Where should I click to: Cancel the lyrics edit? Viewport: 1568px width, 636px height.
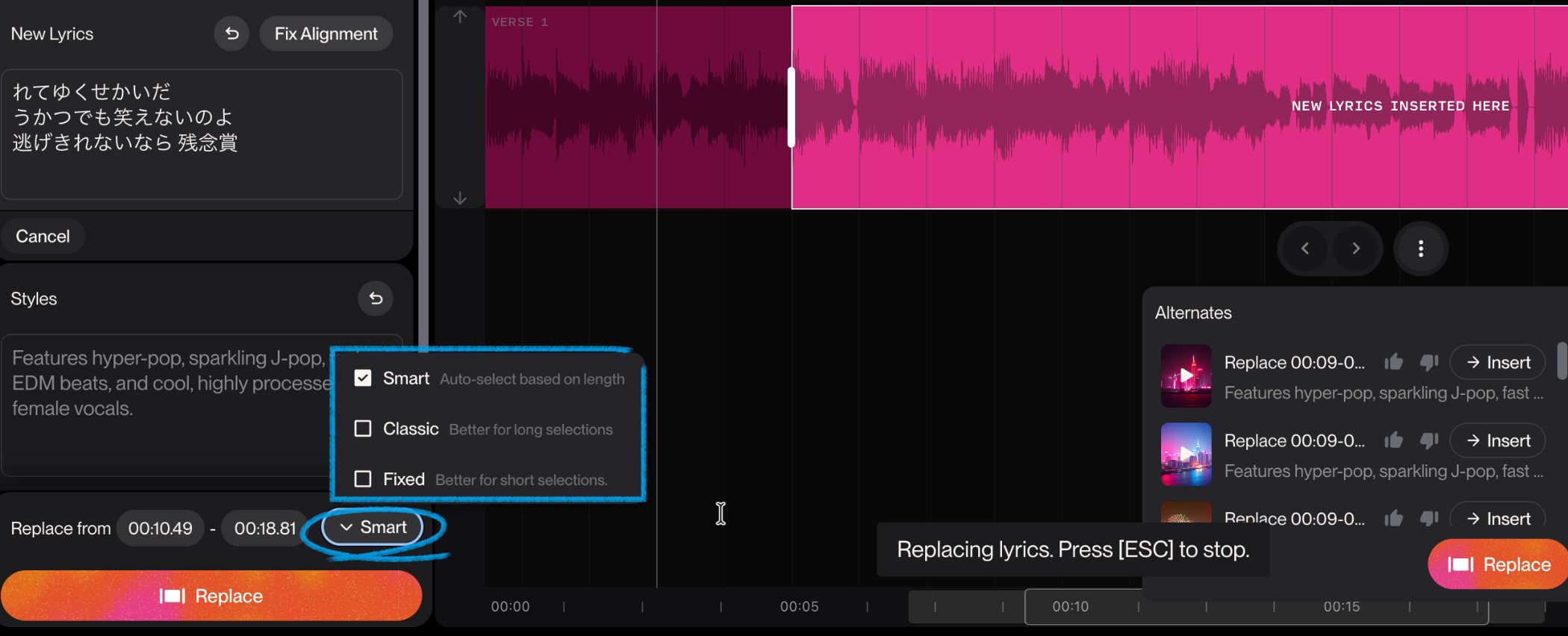tap(43, 237)
